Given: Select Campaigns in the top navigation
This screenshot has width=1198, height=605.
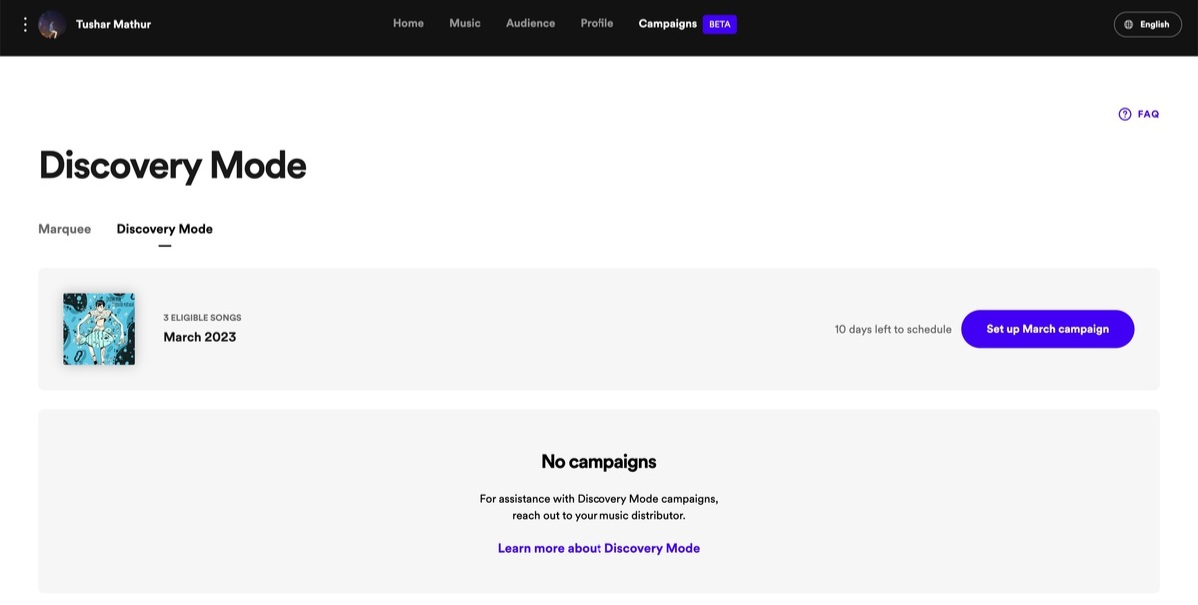Looking at the screenshot, I should [668, 24].
